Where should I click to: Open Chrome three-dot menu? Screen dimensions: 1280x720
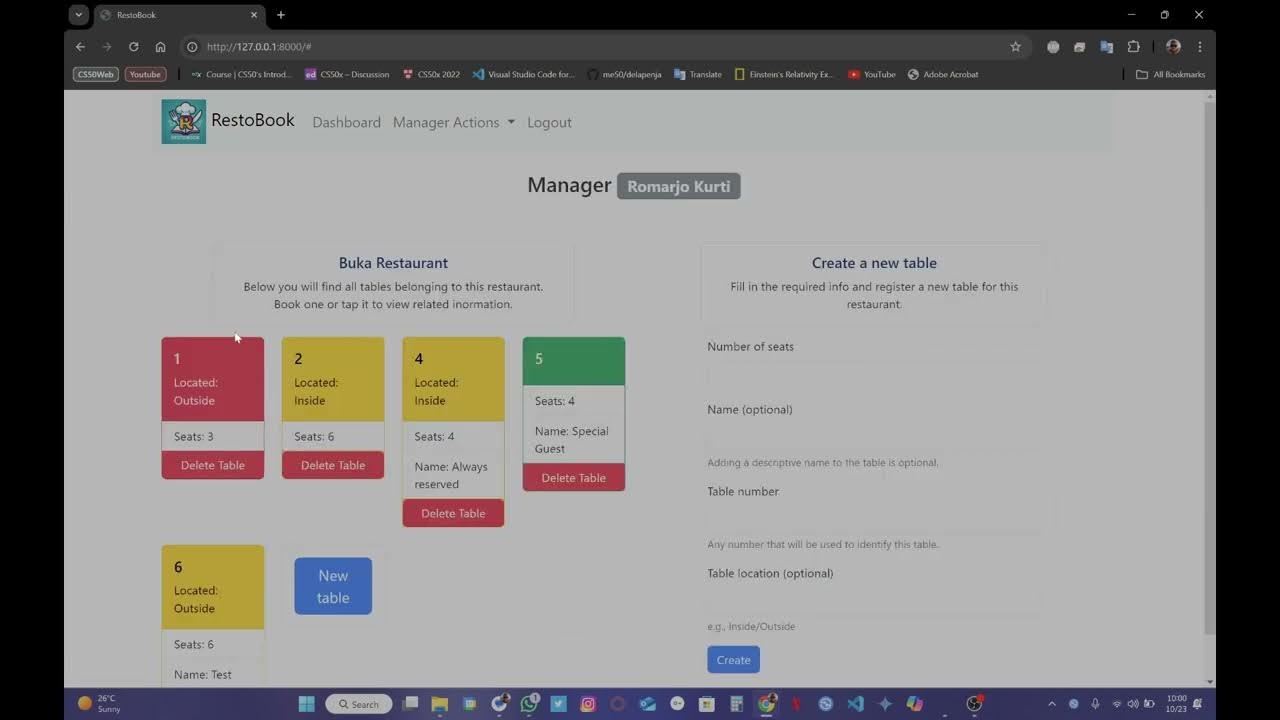coord(1199,47)
